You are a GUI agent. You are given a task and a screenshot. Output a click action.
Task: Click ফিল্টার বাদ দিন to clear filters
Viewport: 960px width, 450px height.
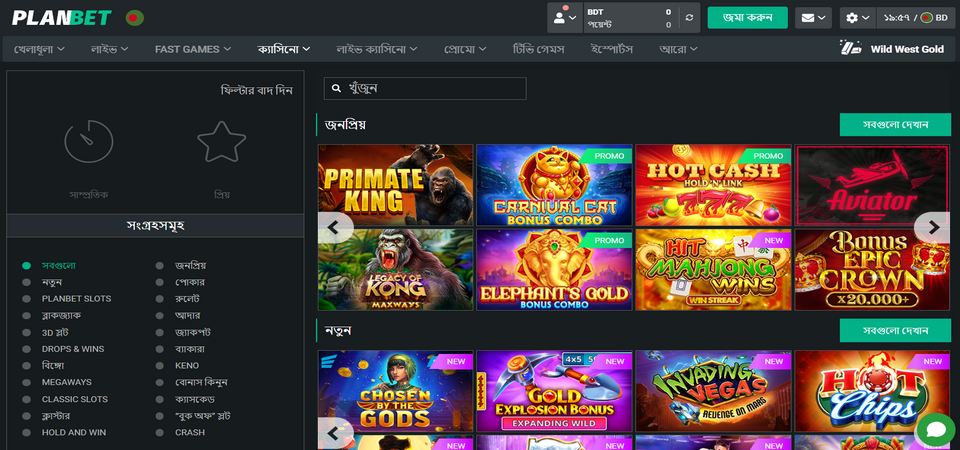coord(256,90)
